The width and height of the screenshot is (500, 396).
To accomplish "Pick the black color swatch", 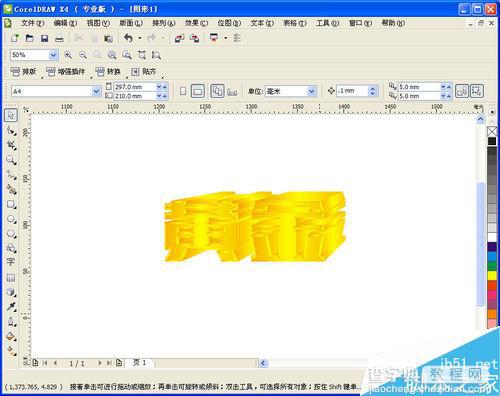I will point(492,141).
